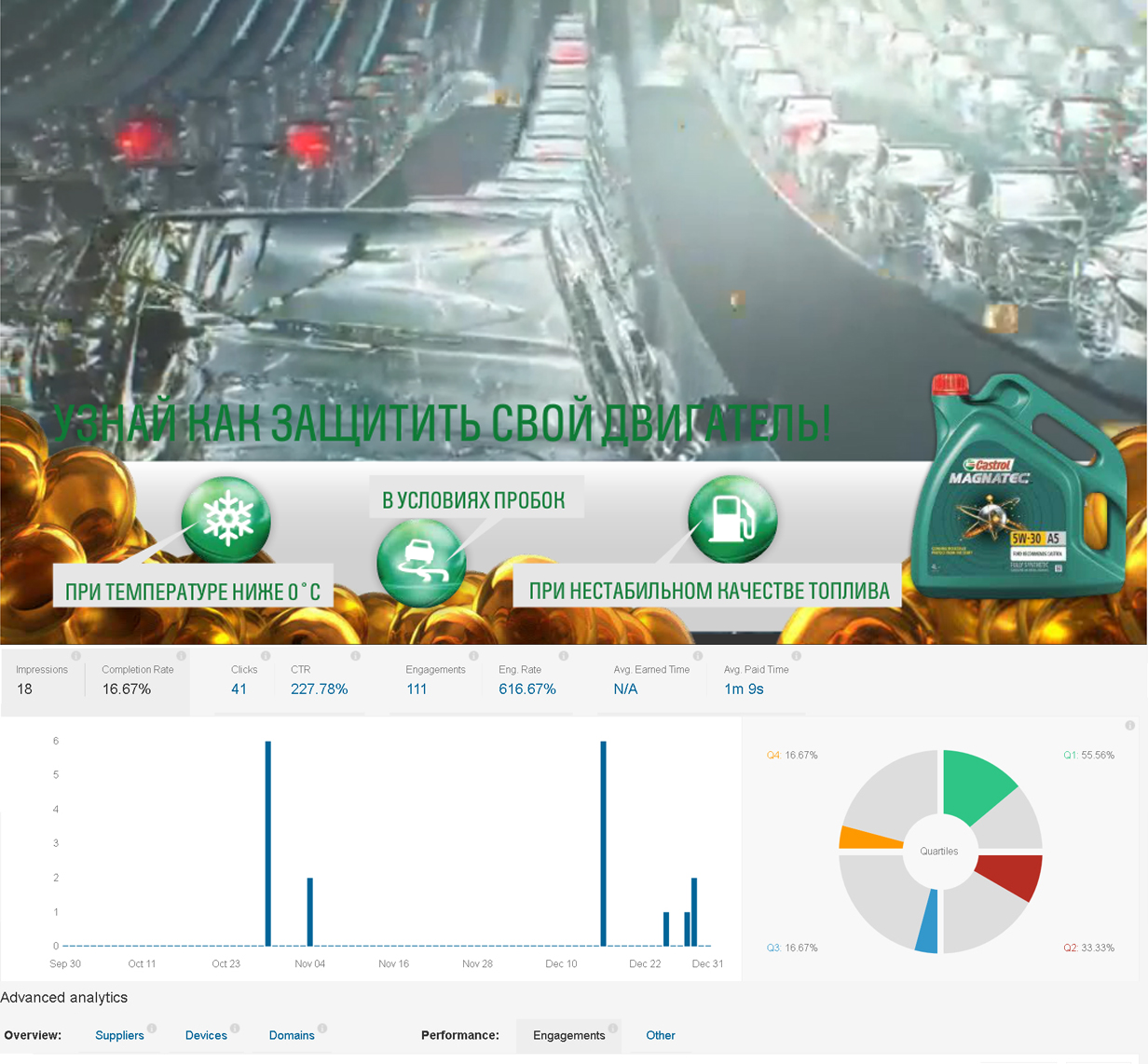Image resolution: width=1148 pixels, height=1064 pixels.
Task: Click the headline 'УЗНАЙ КАК ЗАЩИТИТЬ СВОЙ ДВИГАТЕЛЬ!'
Action: coord(440,422)
